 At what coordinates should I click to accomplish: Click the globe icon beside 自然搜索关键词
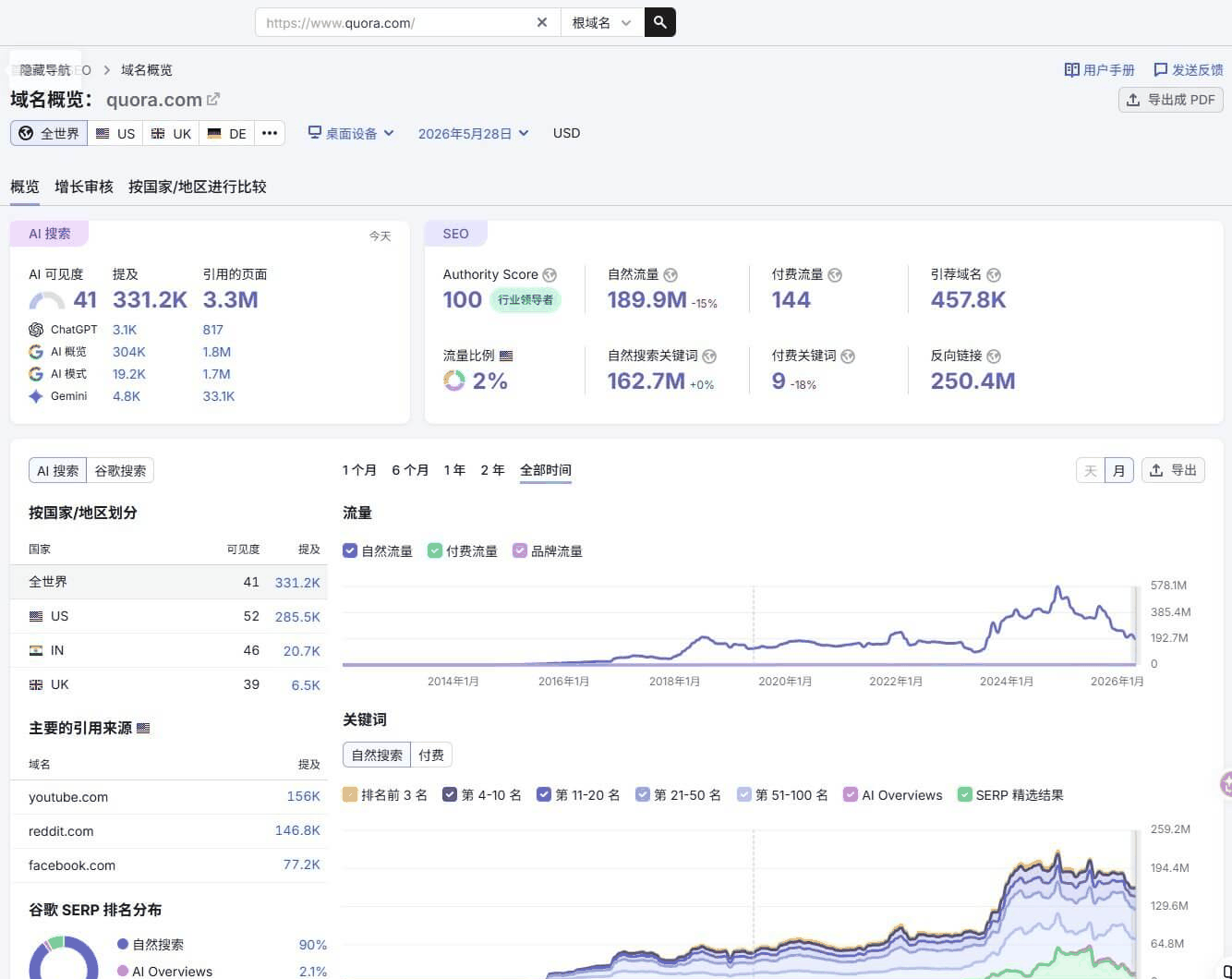coord(709,356)
